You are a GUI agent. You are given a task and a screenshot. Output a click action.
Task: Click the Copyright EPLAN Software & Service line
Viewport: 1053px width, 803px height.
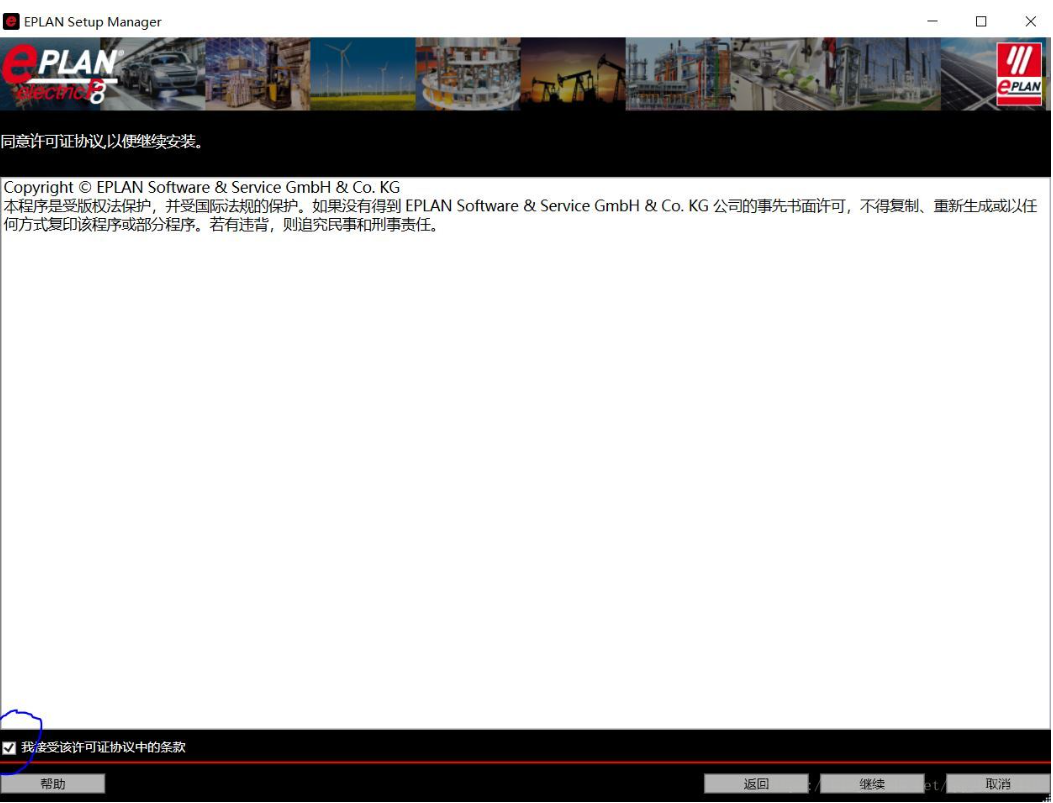[x=201, y=187]
